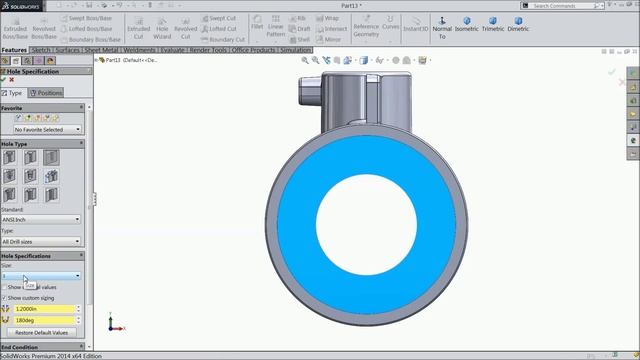Switch to Dimetric view
This screenshot has width=640, height=360.
coord(518,24)
